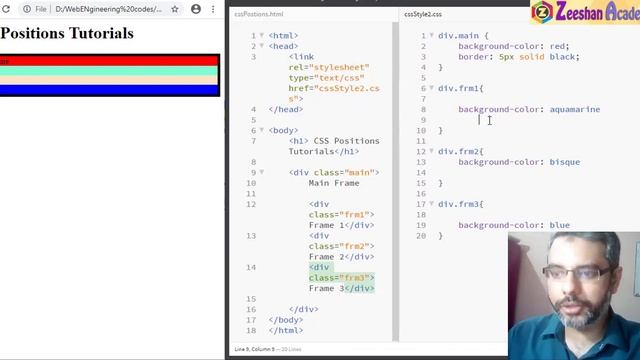The width and height of the screenshot is (640, 360).
Task: Click the HTML editor vertical scrollbar
Action: pyautogui.click(x=395, y=182)
